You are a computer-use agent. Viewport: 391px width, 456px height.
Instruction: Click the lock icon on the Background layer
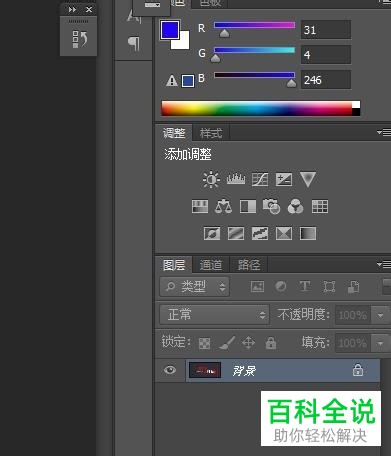[358, 370]
